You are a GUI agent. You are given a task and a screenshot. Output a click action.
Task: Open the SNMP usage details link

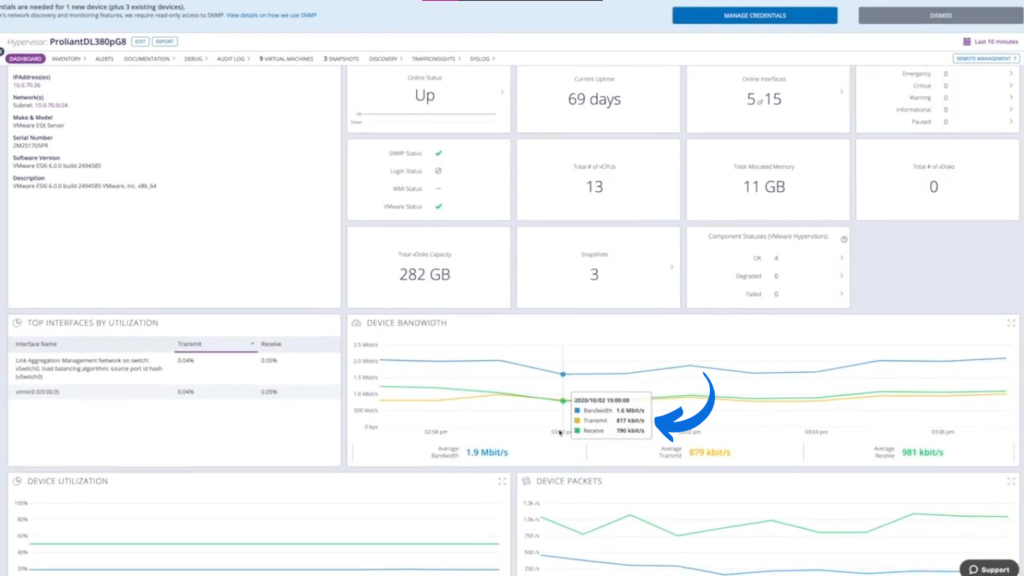tap(271, 15)
